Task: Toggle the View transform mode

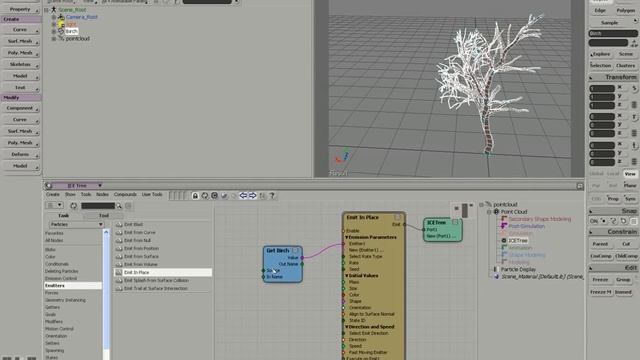Action: [630, 174]
